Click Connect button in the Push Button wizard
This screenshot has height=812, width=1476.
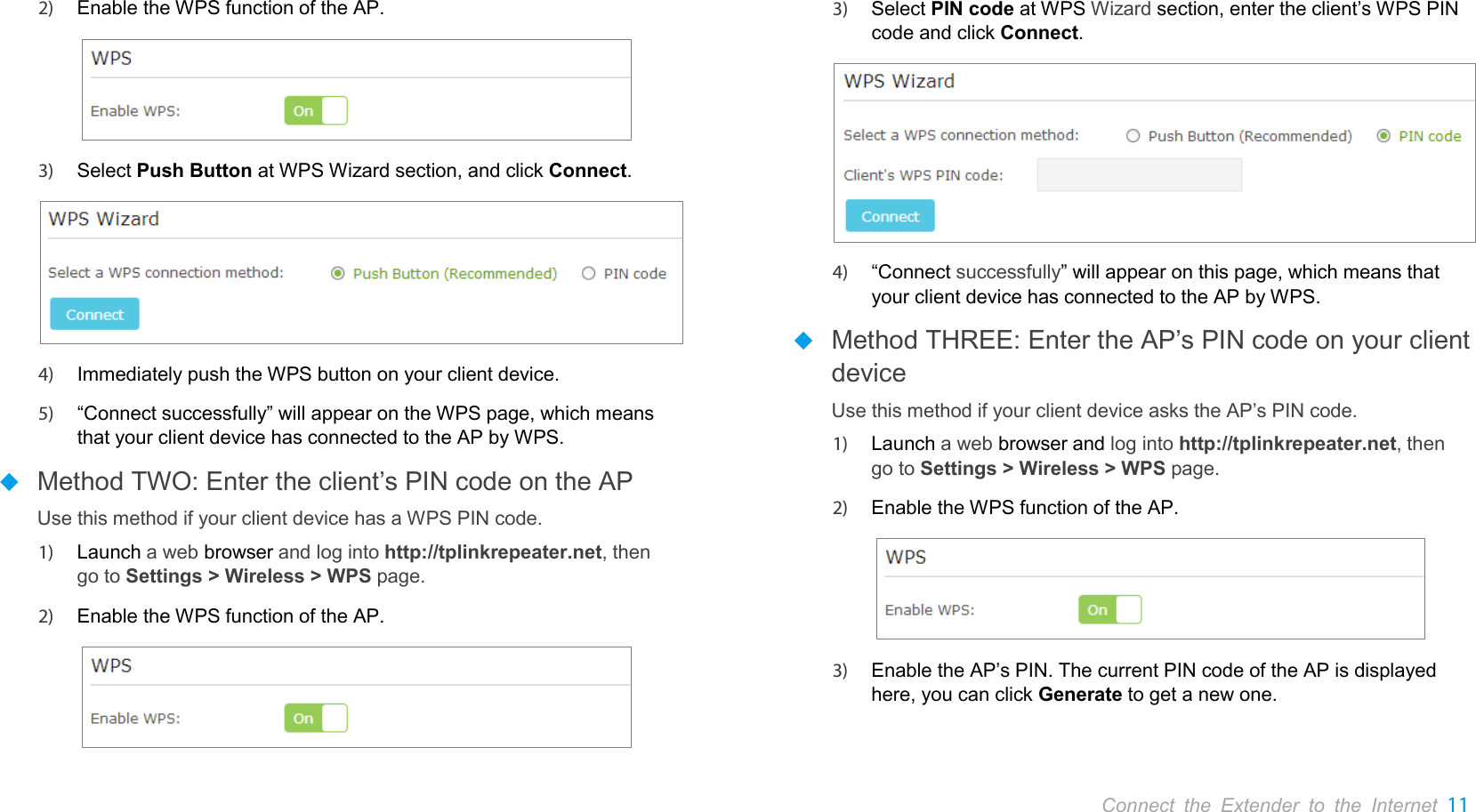click(x=94, y=314)
